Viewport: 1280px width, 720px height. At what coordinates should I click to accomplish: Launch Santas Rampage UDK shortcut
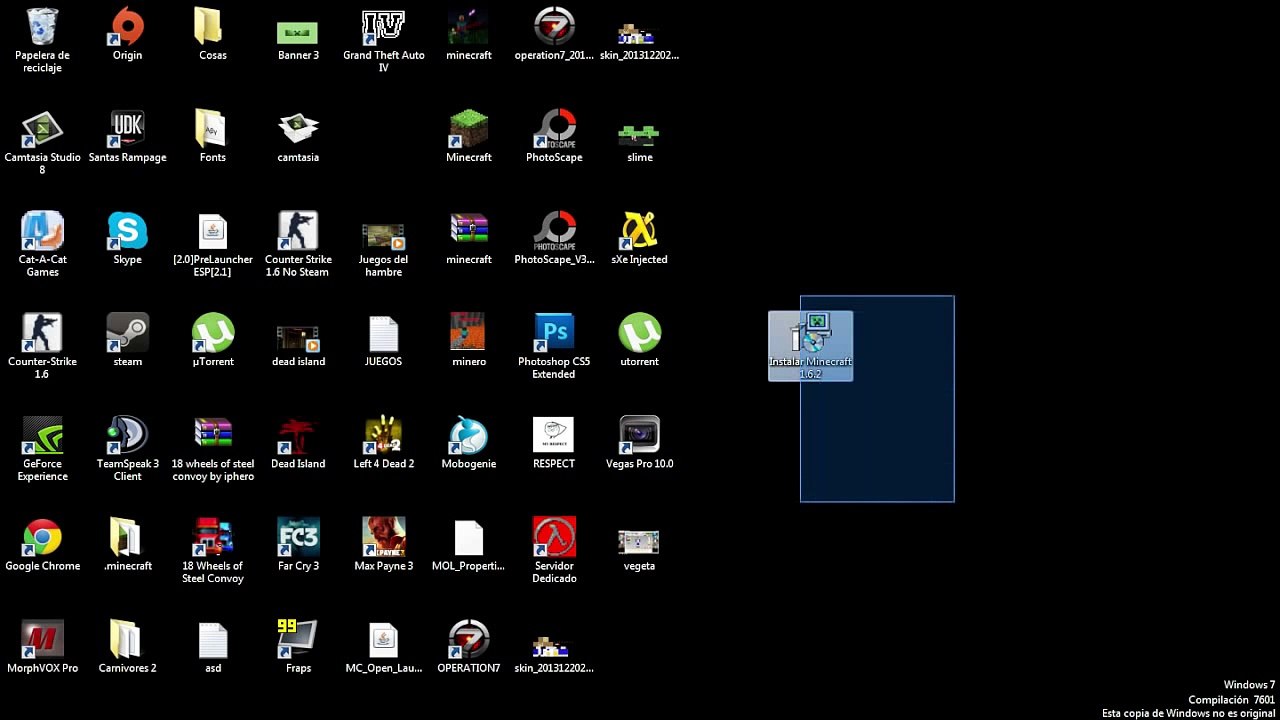tap(127, 137)
